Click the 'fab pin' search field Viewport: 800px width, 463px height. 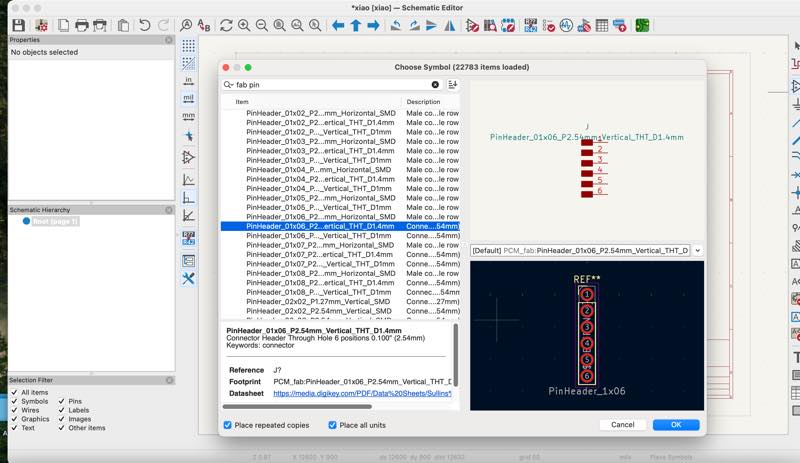tap(332, 85)
